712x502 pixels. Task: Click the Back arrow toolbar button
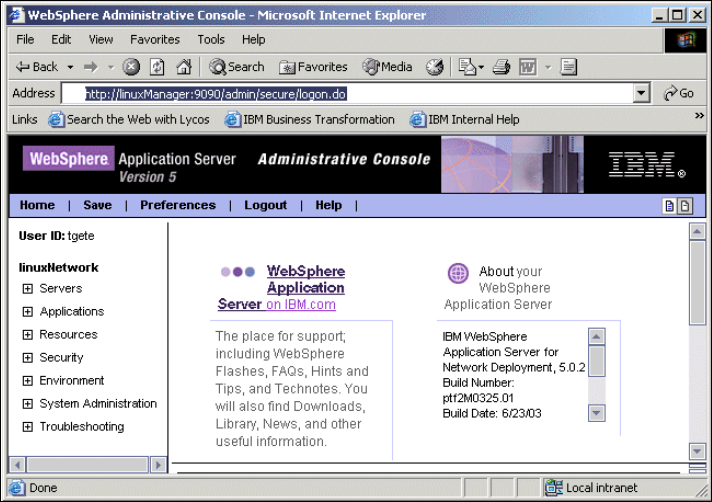37,67
